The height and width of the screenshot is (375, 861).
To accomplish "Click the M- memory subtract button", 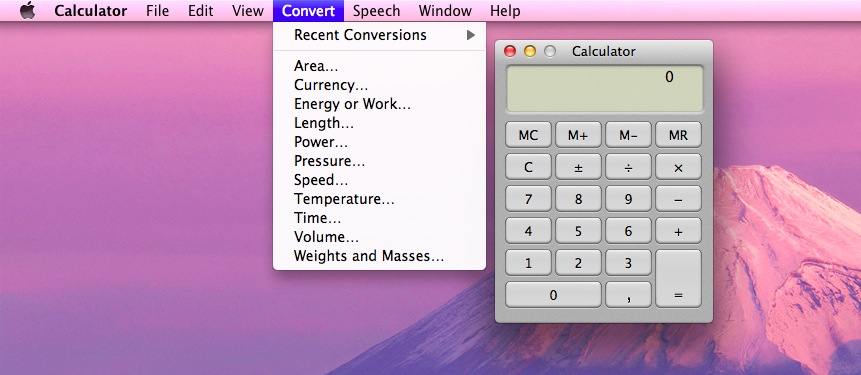I will pos(628,135).
